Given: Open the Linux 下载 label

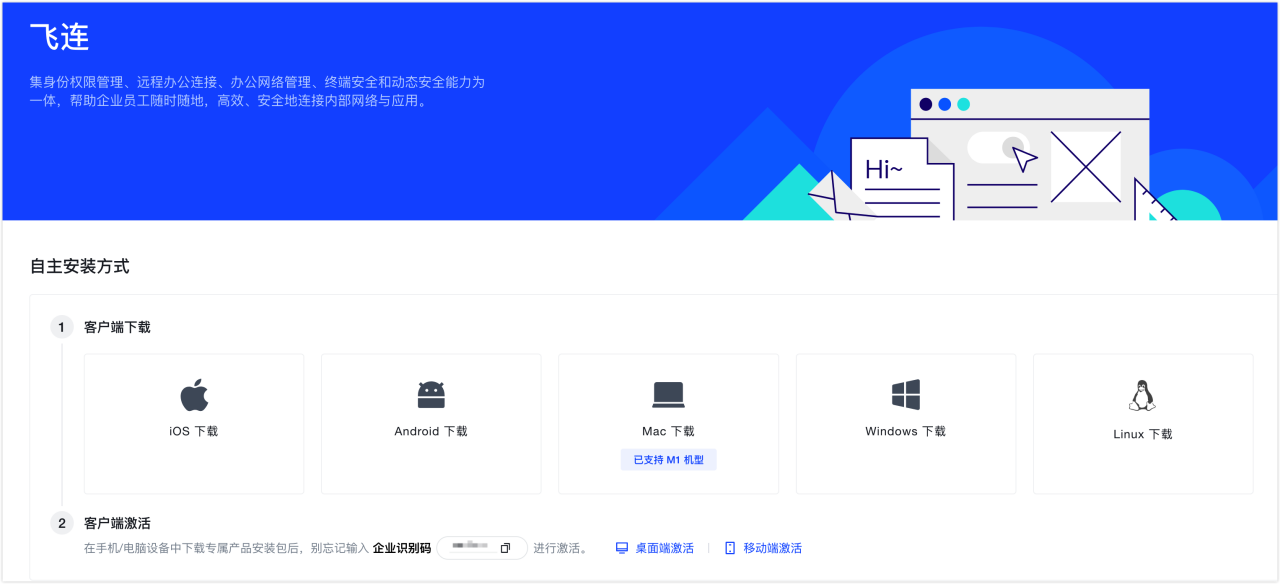Looking at the screenshot, I should click(1142, 435).
